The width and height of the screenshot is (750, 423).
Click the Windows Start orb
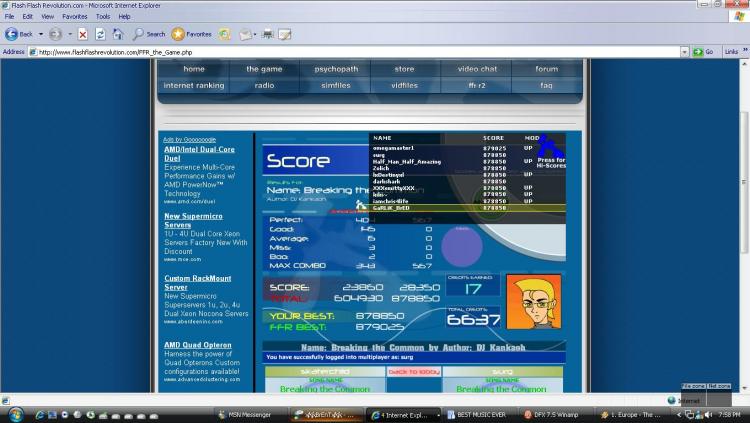[15, 414]
